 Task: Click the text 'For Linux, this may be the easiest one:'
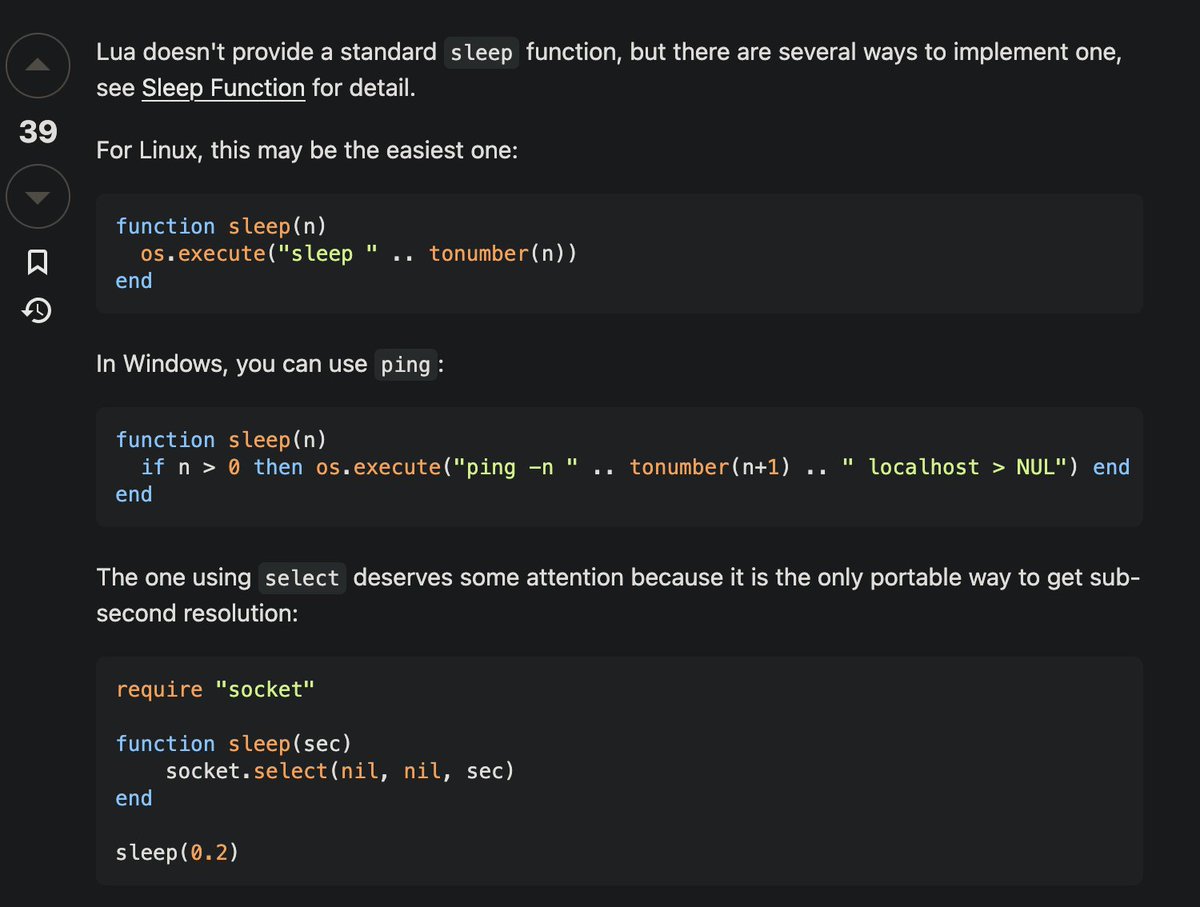point(307,151)
